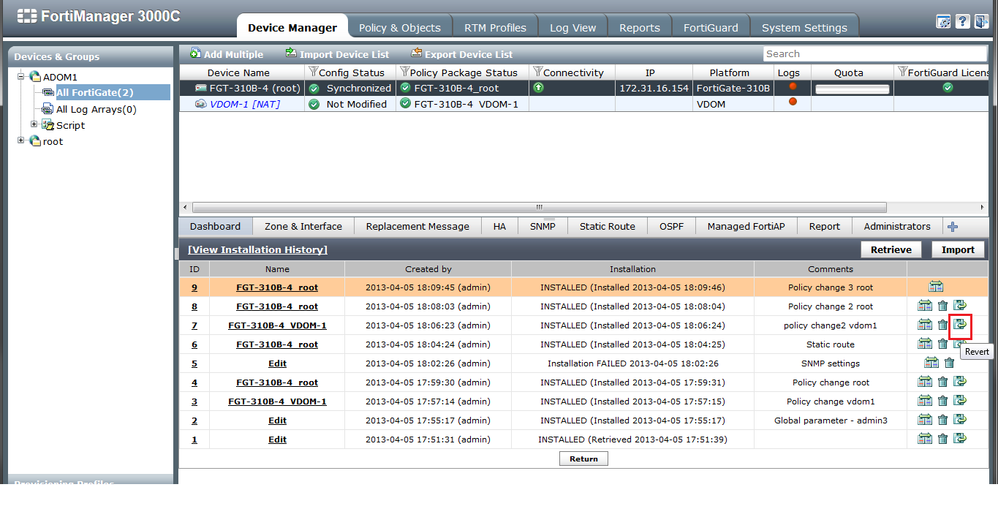Open the top-right window settings icon
Screen dimensions: 998x512
(x=943, y=22)
